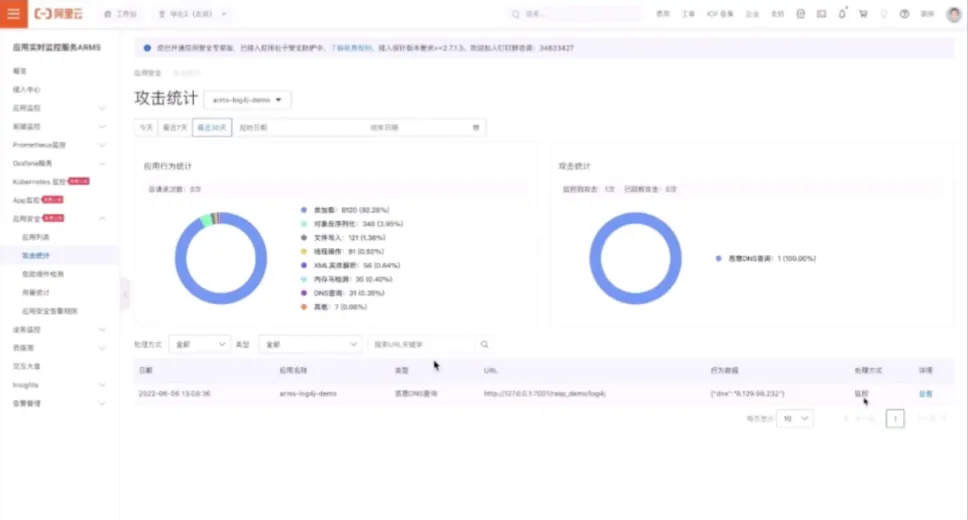Screen dimensions: 968x520
Task: Click the sidebar collapse handle
Action: point(125,295)
